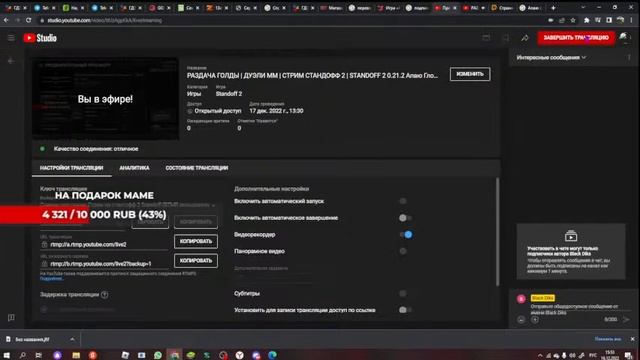Open the account avatar menu
Screen dimensions: 640x360
click(624, 38)
